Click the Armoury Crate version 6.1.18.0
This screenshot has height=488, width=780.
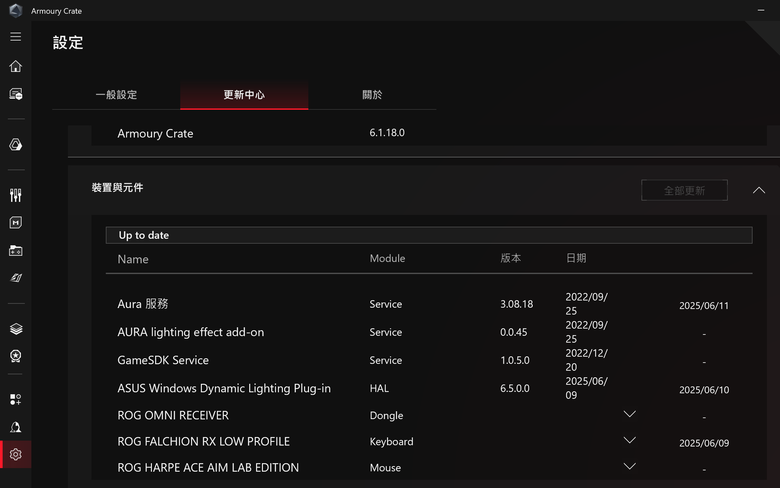coord(387,133)
